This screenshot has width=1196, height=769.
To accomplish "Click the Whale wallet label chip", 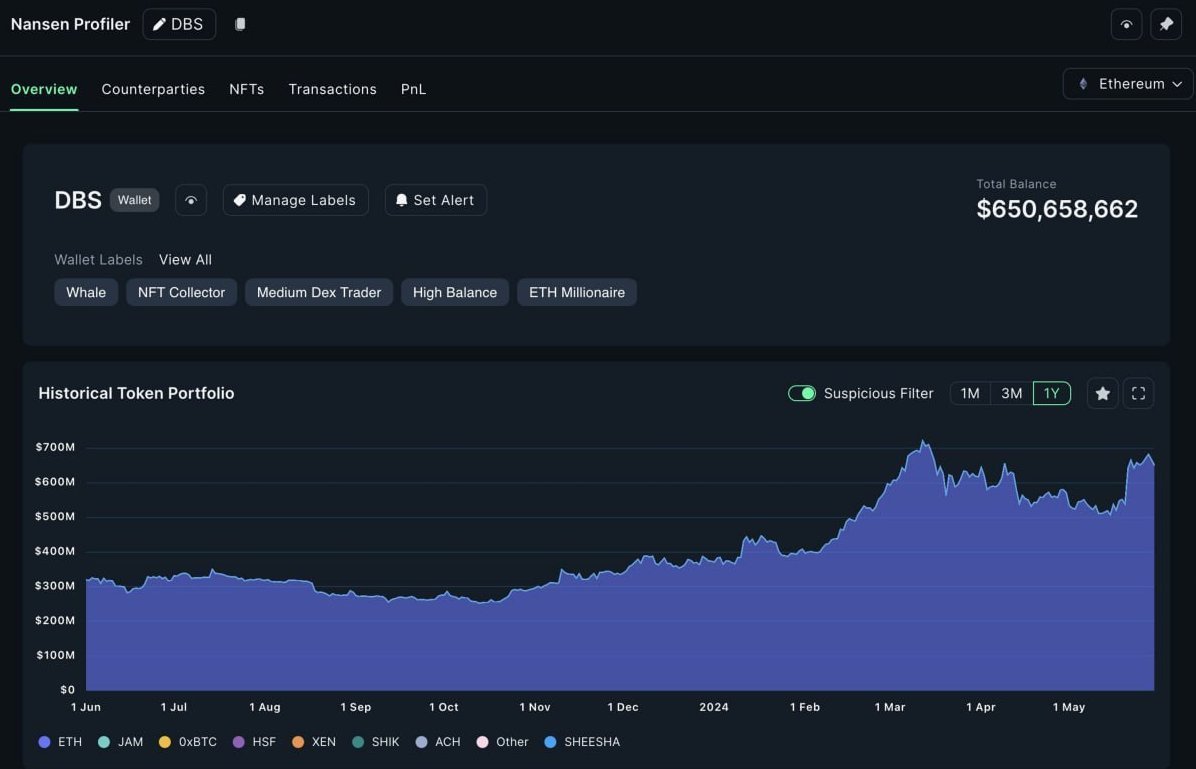I will [x=85, y=292].
